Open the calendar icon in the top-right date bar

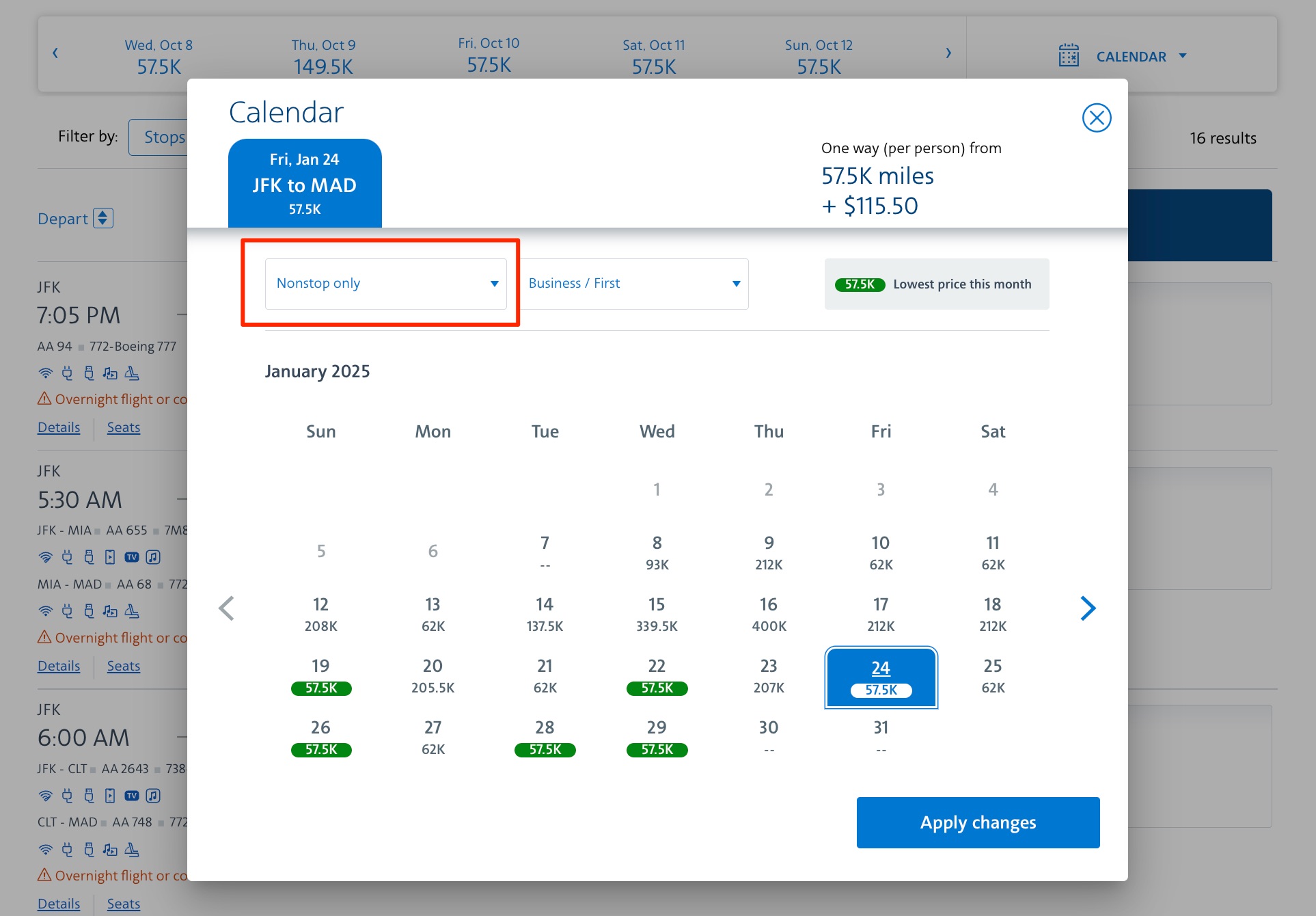1070,55
